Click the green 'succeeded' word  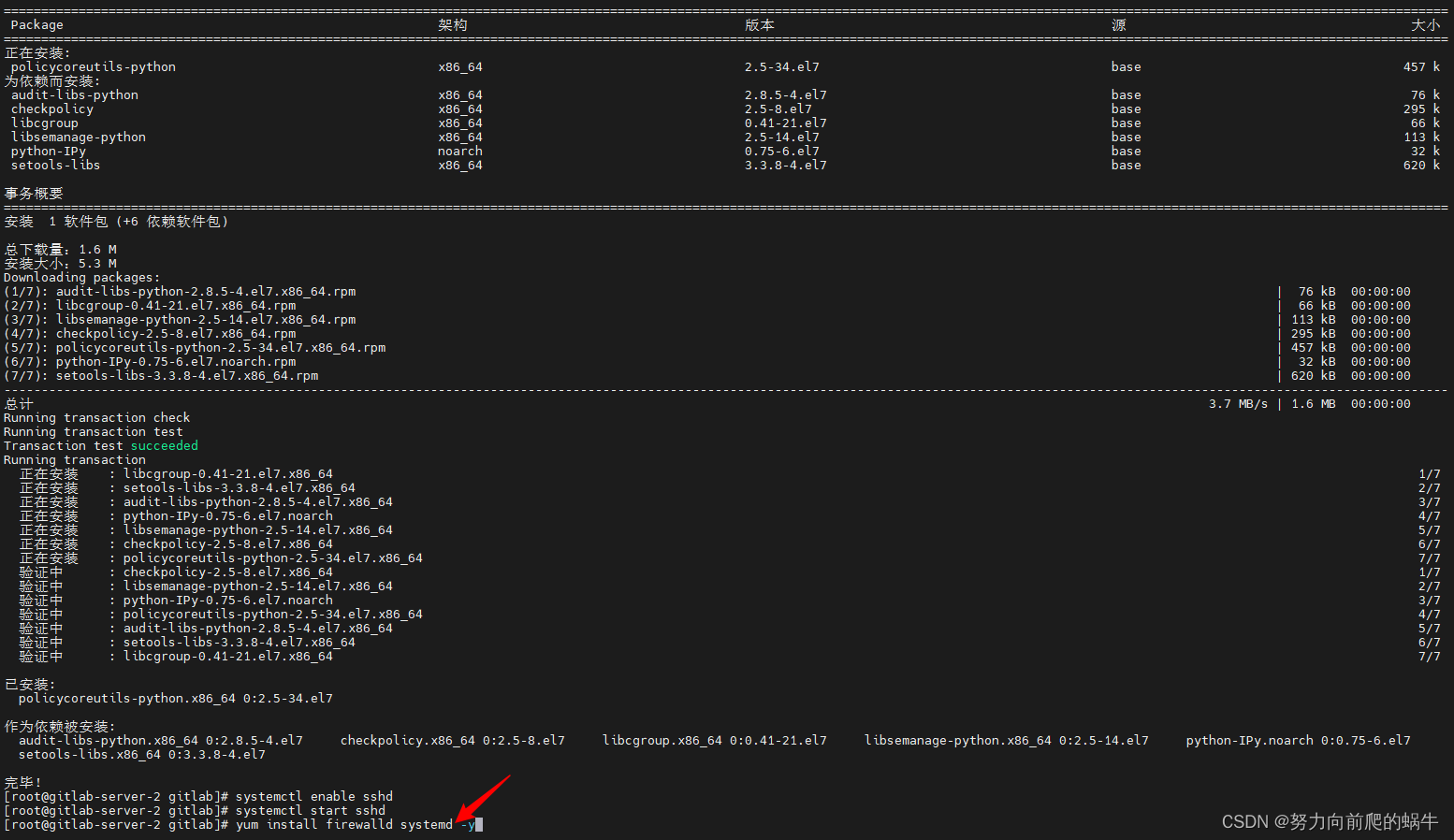tap(165, 446)
